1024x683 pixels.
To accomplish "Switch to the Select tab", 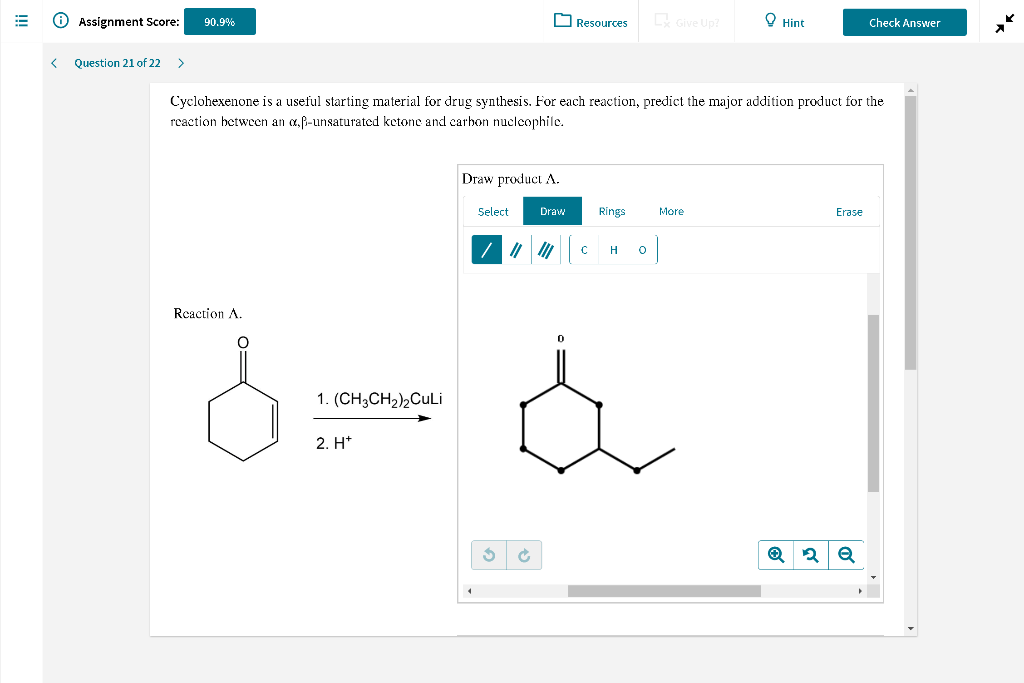I will (493, 211).
